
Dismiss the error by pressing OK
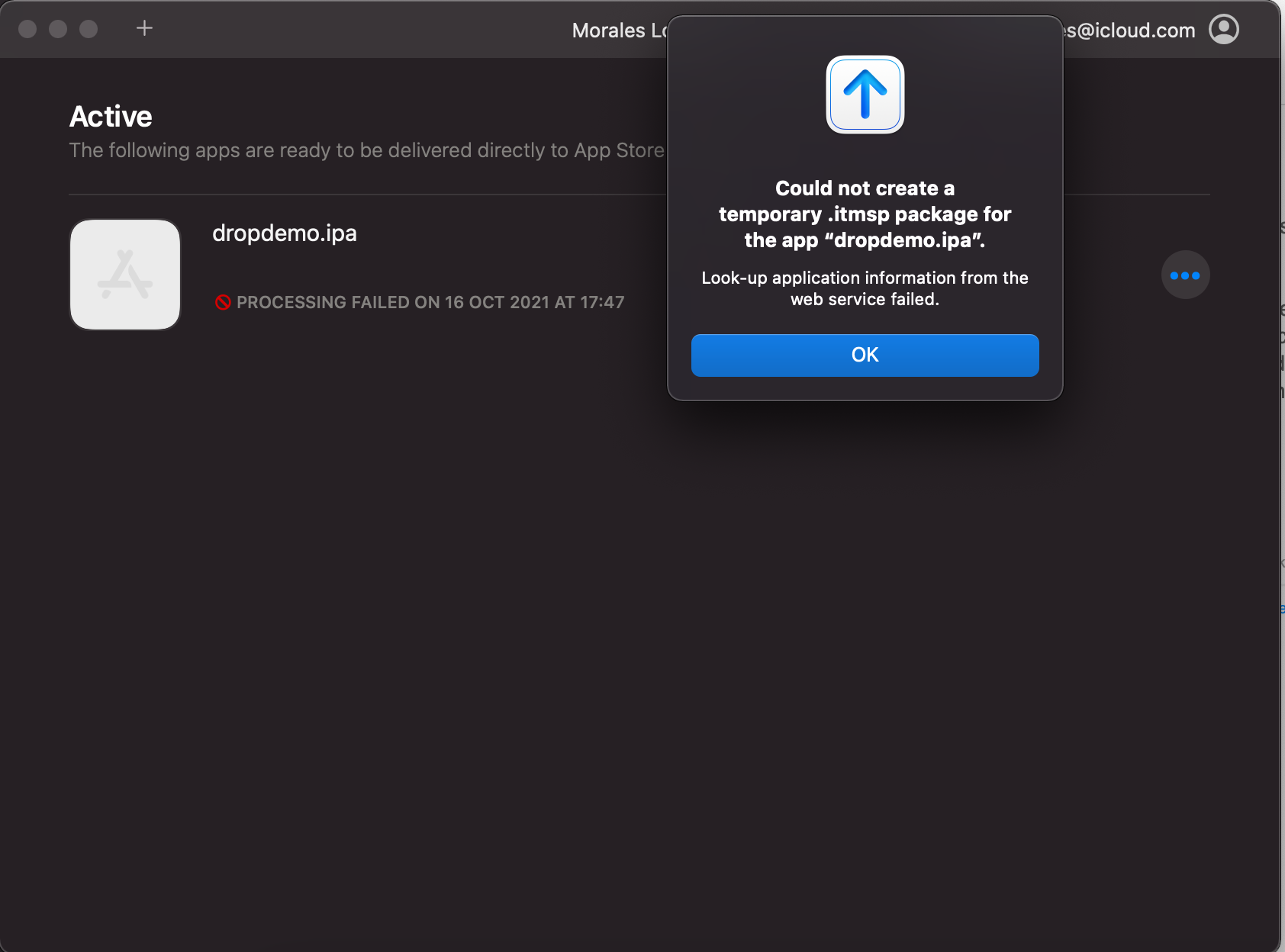(865, 355)
